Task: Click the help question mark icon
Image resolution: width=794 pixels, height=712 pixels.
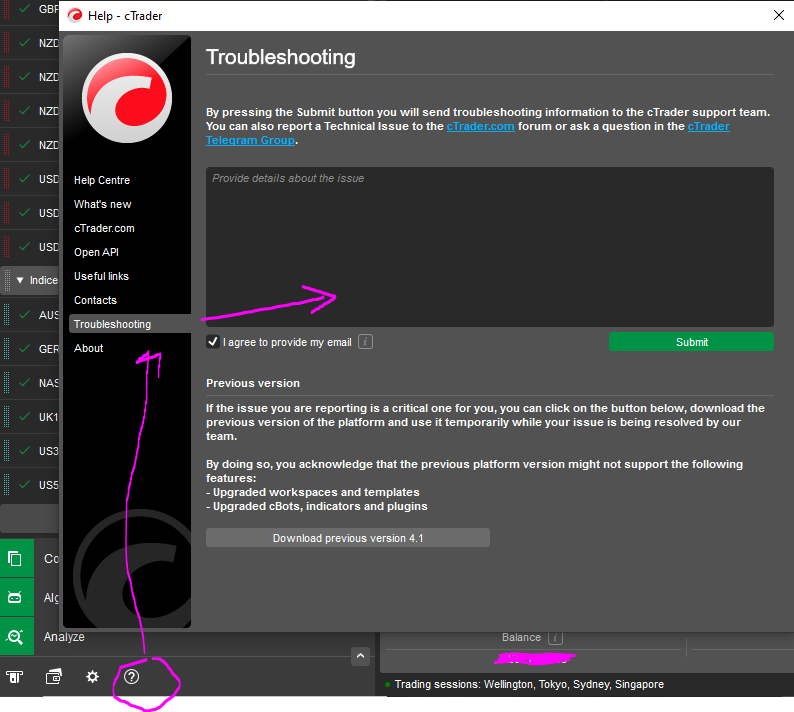Action: pyautogui.click(x=132, y=677)
